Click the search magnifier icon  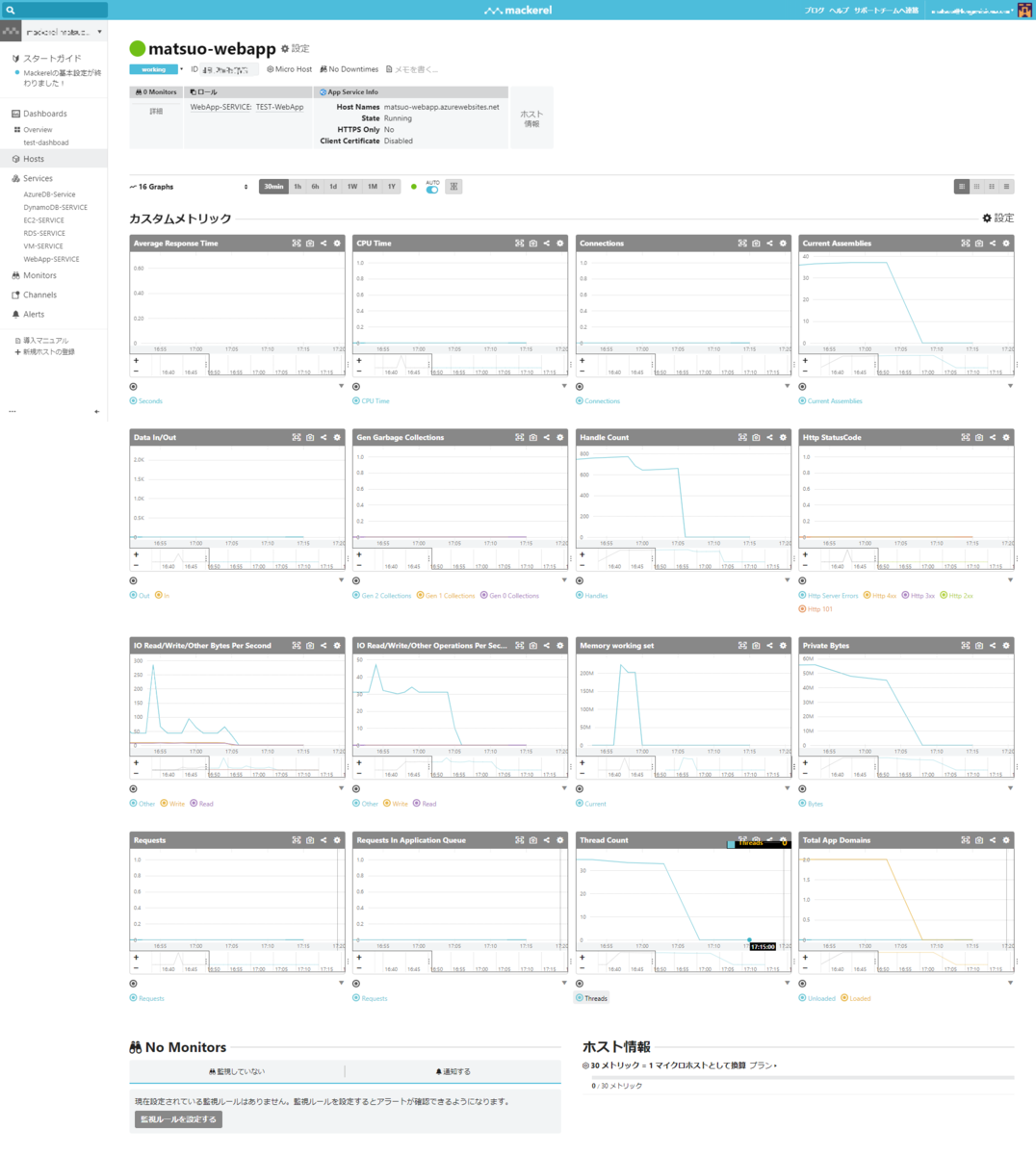pos(11,10)
